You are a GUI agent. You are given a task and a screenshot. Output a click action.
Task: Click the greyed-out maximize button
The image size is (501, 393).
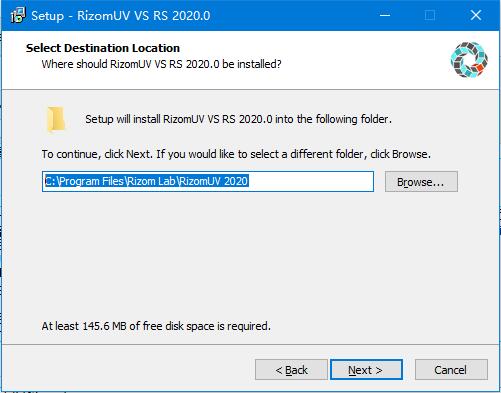point(430,15)
